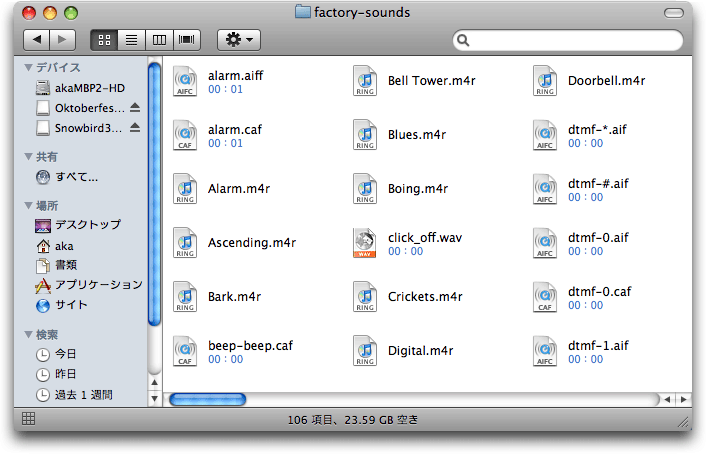Go back with the left arrow button

[37, 40]
